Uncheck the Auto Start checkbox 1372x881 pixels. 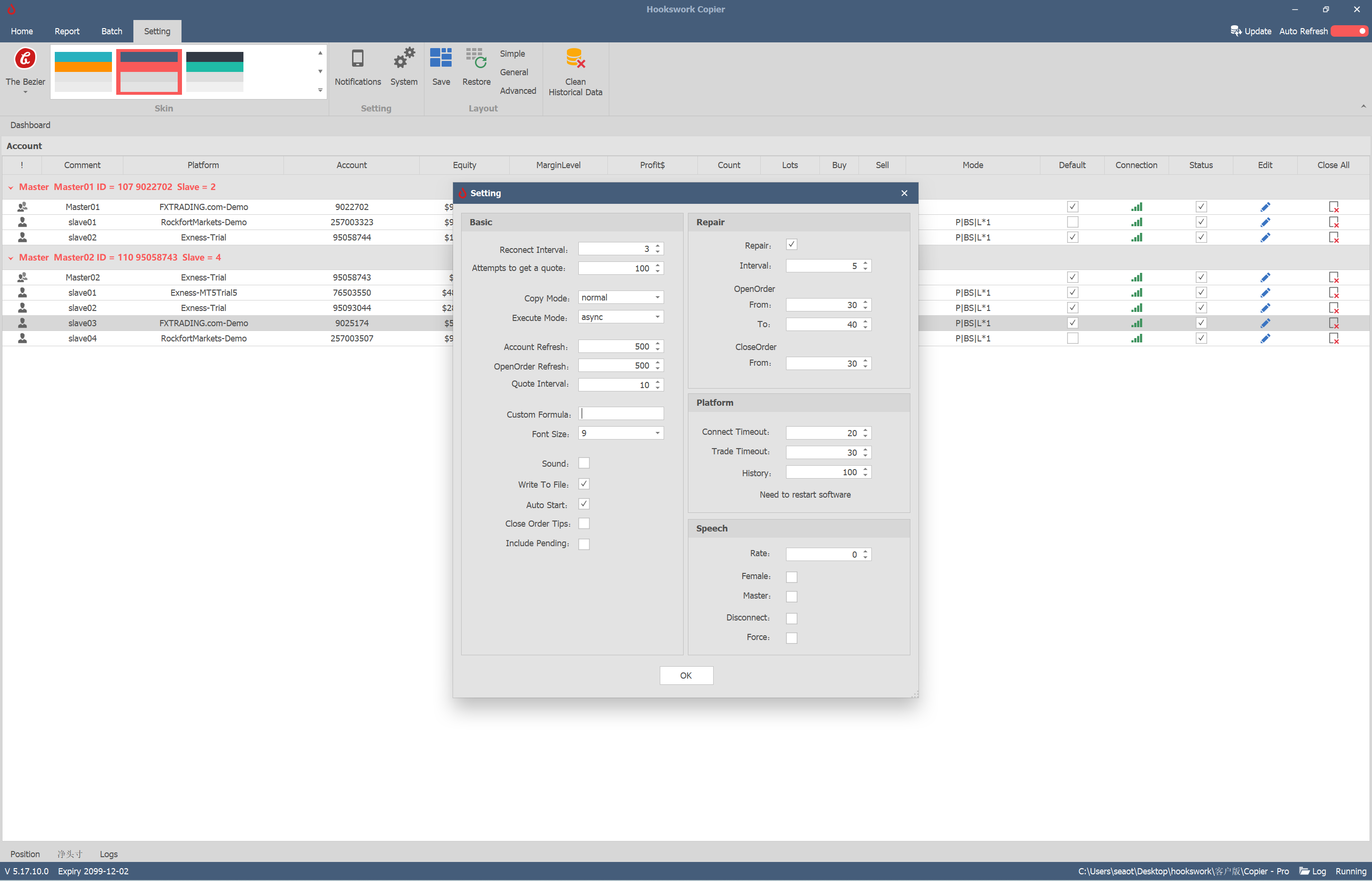tap(584, 504)
